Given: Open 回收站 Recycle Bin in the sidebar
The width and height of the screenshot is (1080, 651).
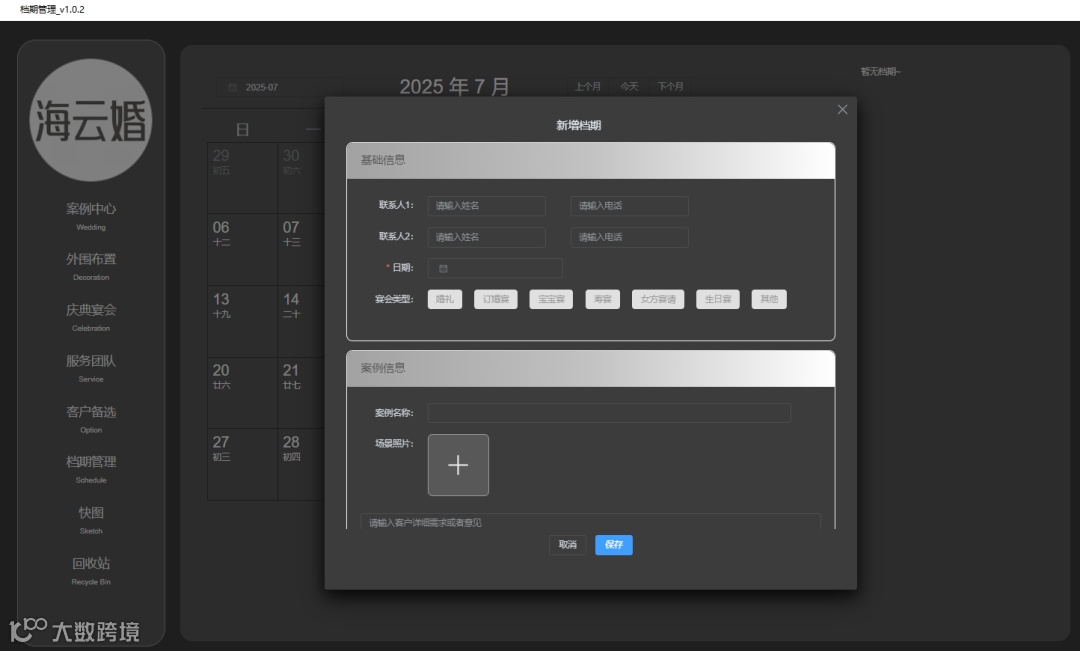Looking at the screenshot, I should point(91,571).
